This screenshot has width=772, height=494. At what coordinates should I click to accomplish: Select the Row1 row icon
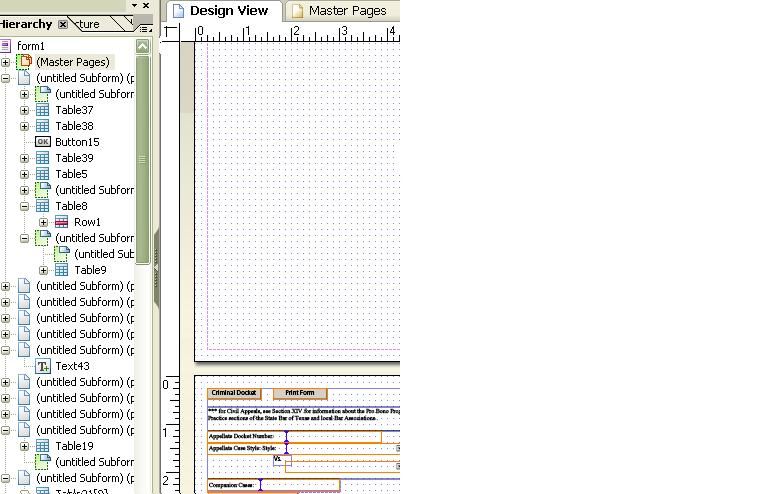(62, 222)
